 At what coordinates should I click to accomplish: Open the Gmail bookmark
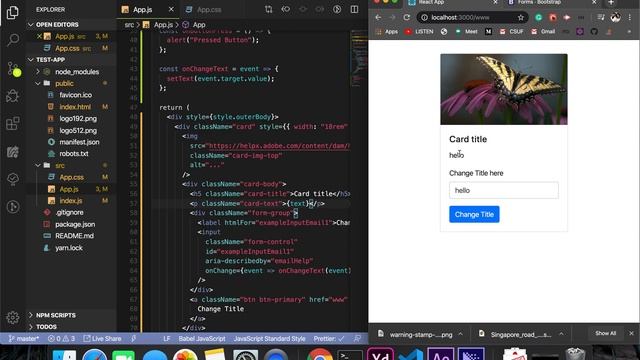(543, 31)
